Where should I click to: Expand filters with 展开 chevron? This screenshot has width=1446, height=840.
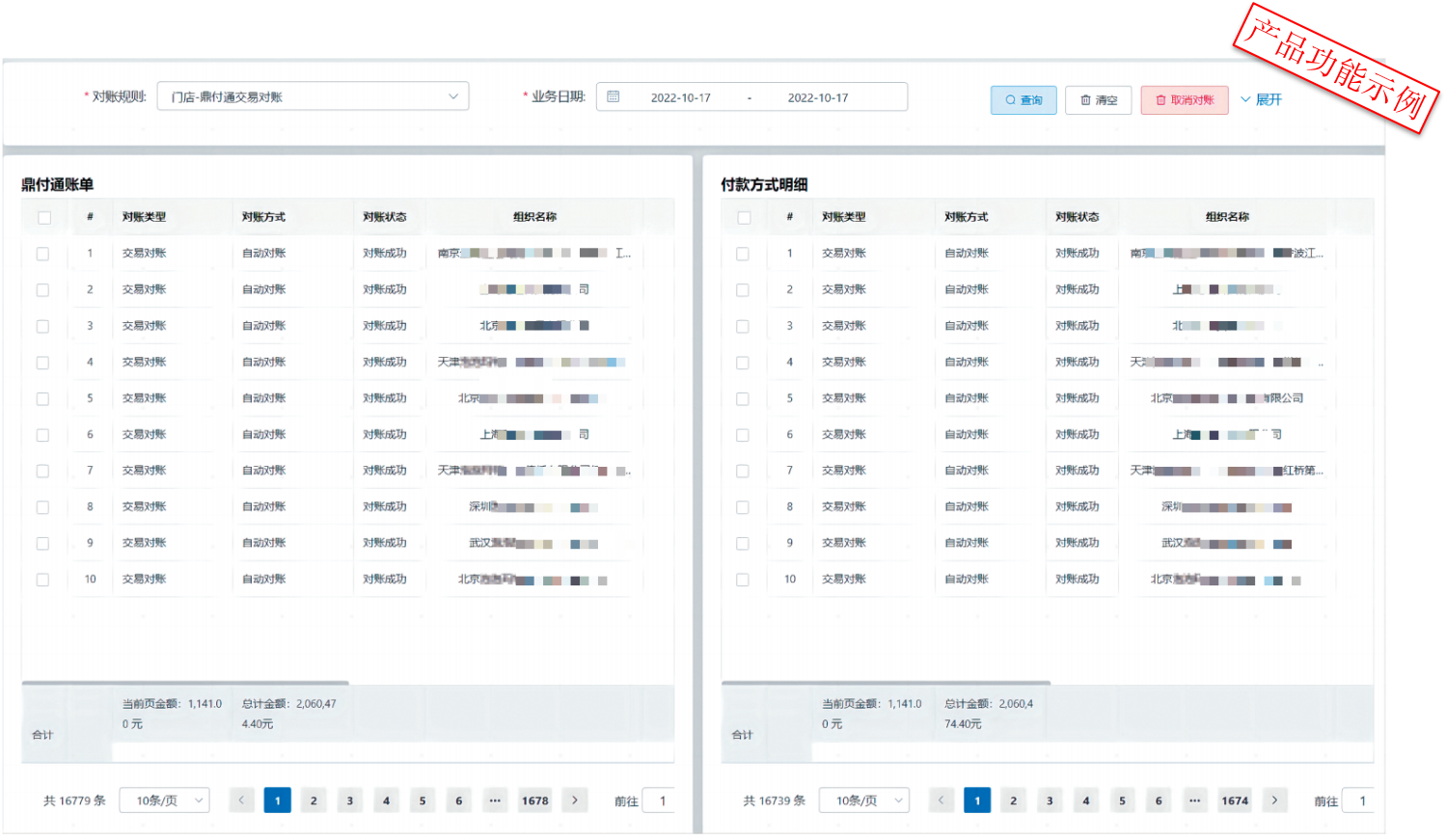coord(1261,99)
